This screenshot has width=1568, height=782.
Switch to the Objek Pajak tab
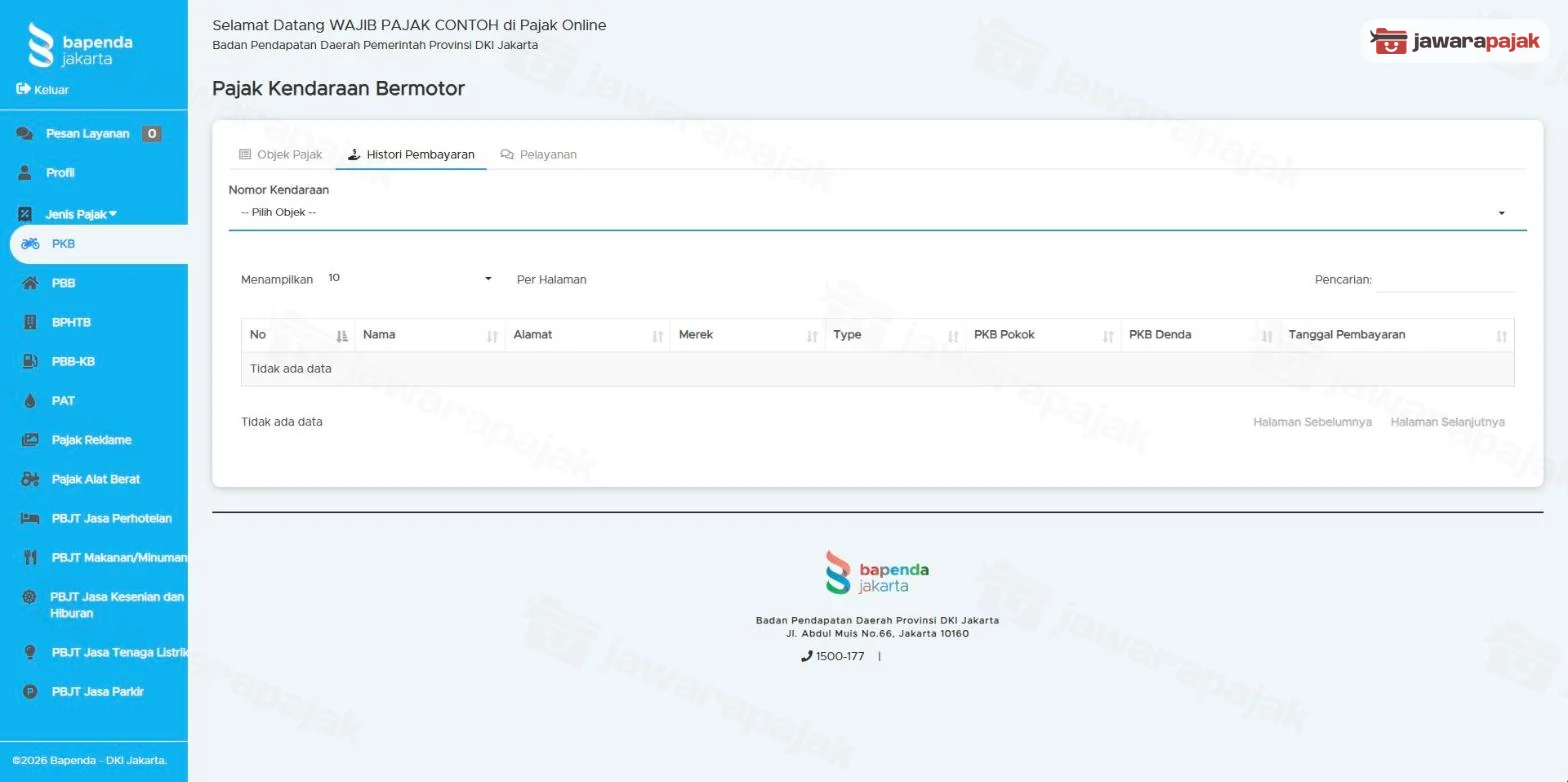(x=280, y=155)
